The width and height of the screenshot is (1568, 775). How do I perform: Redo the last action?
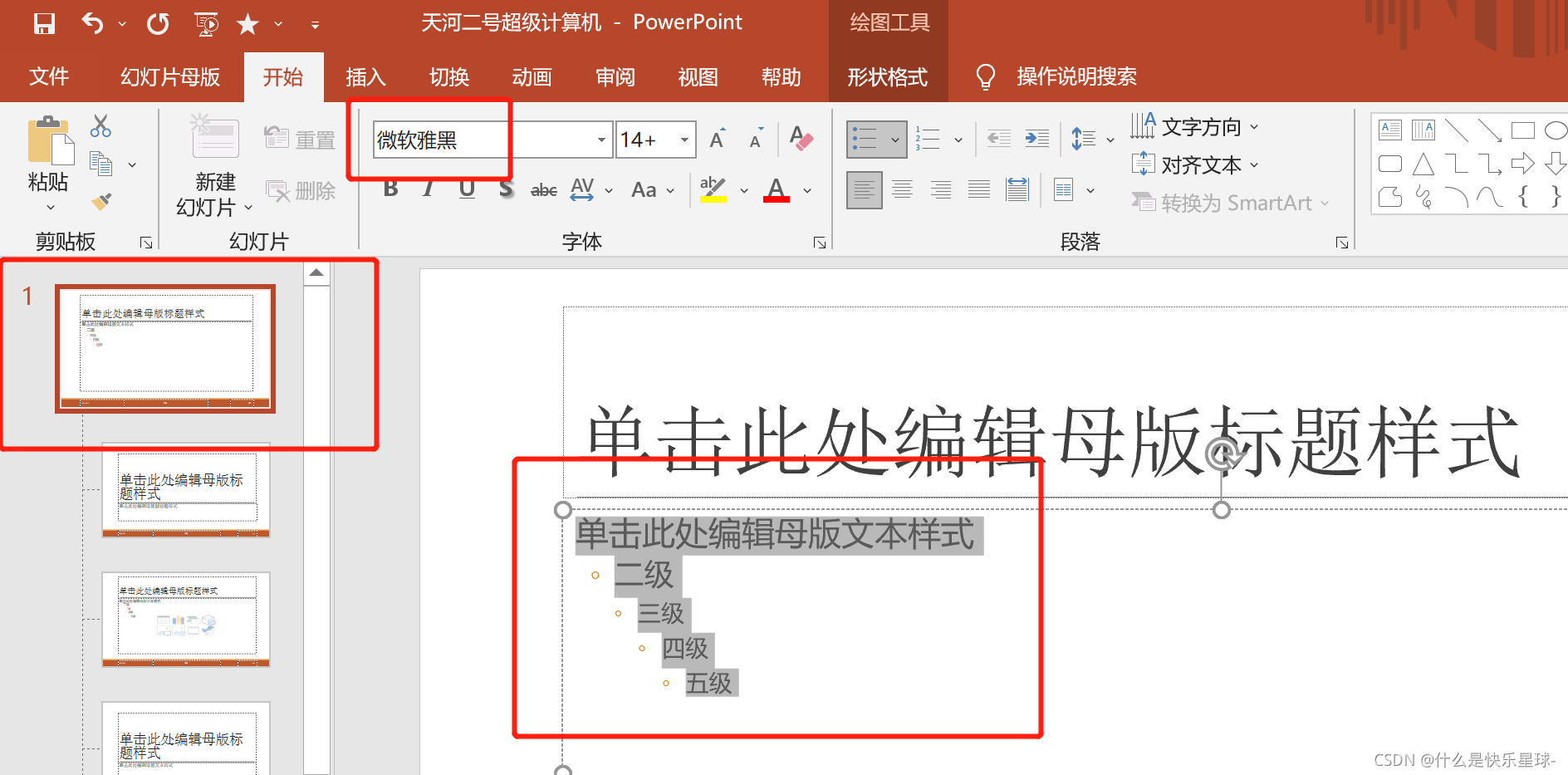(x=158, y=23)
